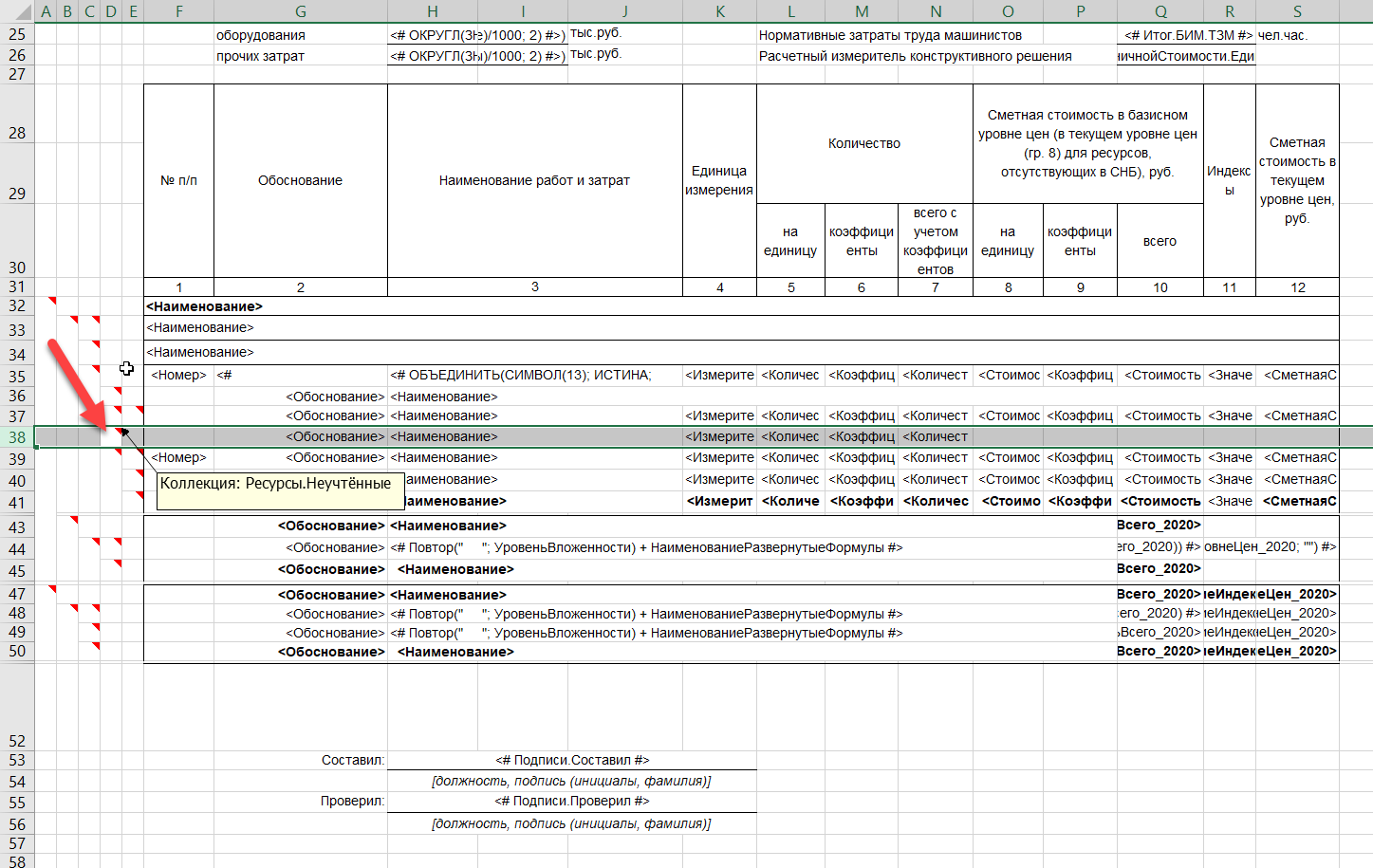Click column number '12' cell in row 31

pyautogui.click(x=1297, y=286)
